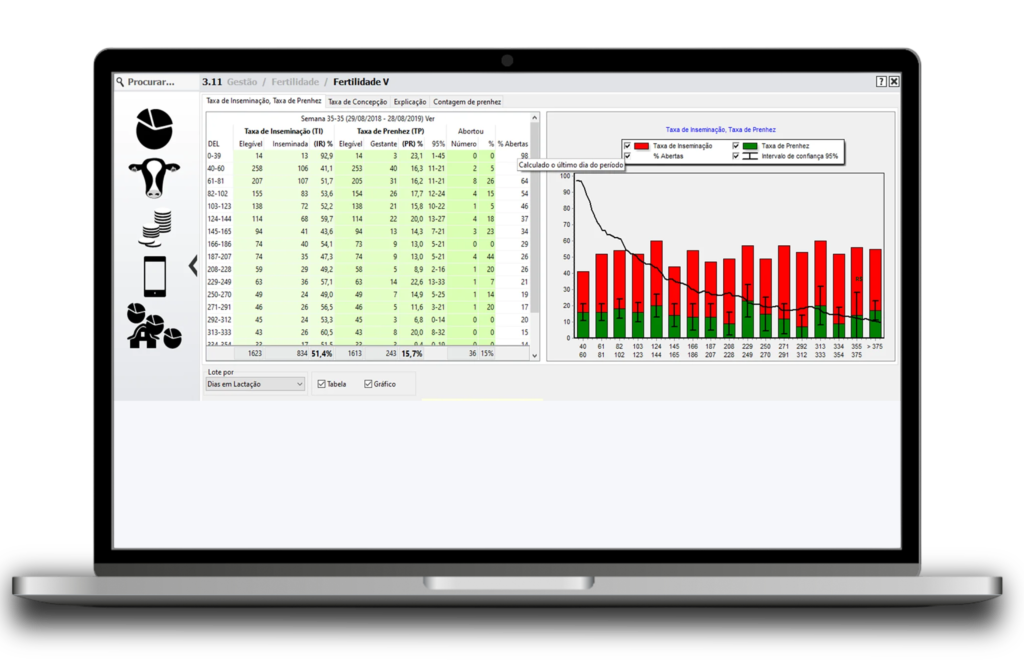Toggle the Taxa de Prenhez legend checkbox
The width and height of the screenshot is (1024, 665).
point(736,146)
